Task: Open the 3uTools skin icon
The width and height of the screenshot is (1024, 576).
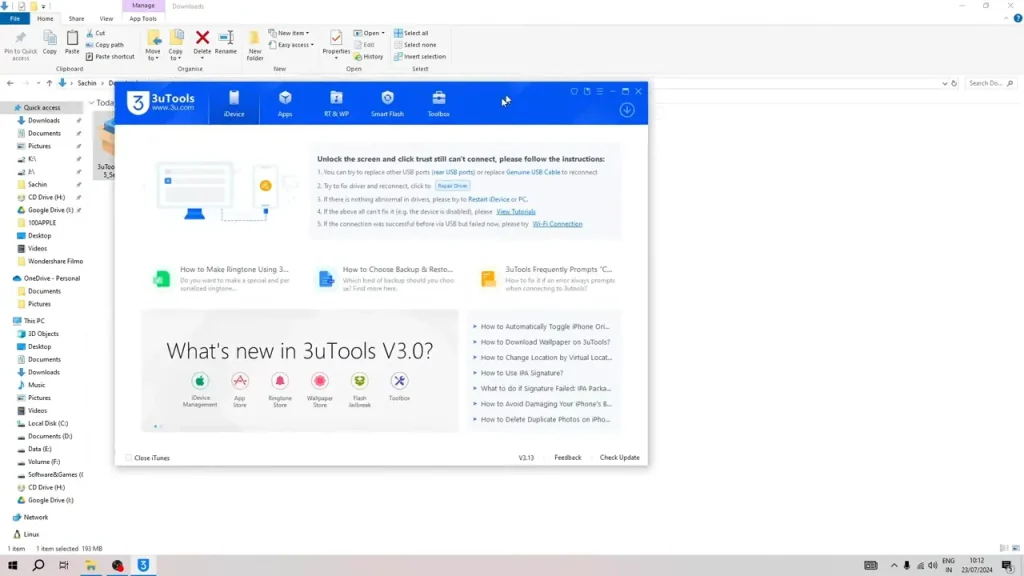Action: 574,91
